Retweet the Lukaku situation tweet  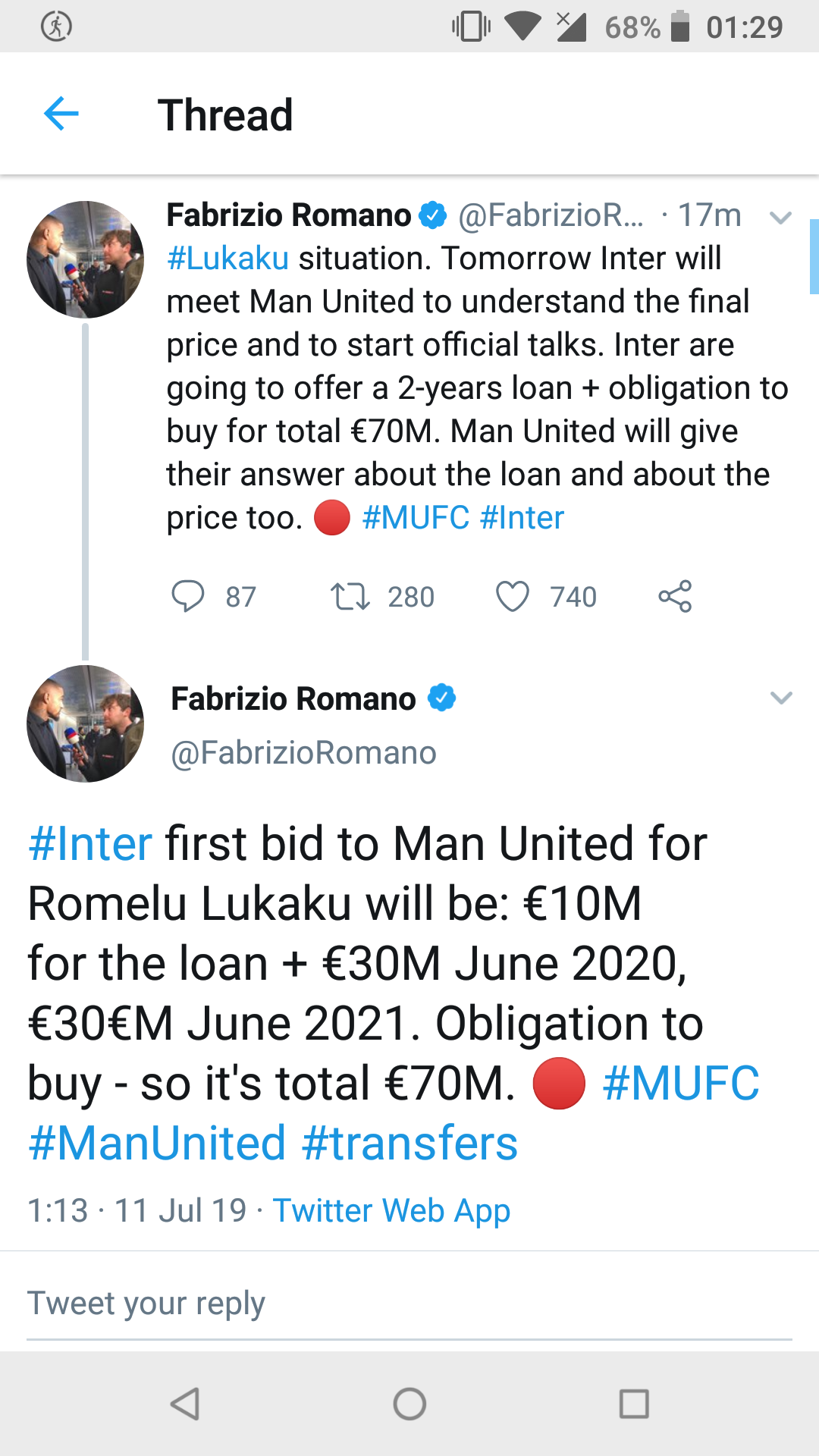point(350,596)
